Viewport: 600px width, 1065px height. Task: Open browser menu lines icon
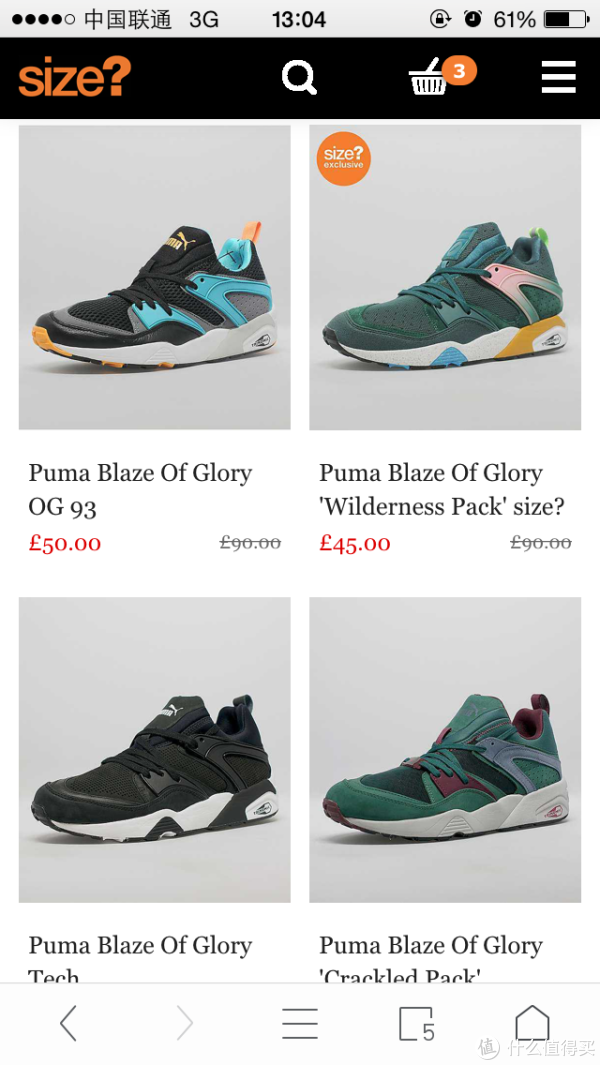point(300,1023)
